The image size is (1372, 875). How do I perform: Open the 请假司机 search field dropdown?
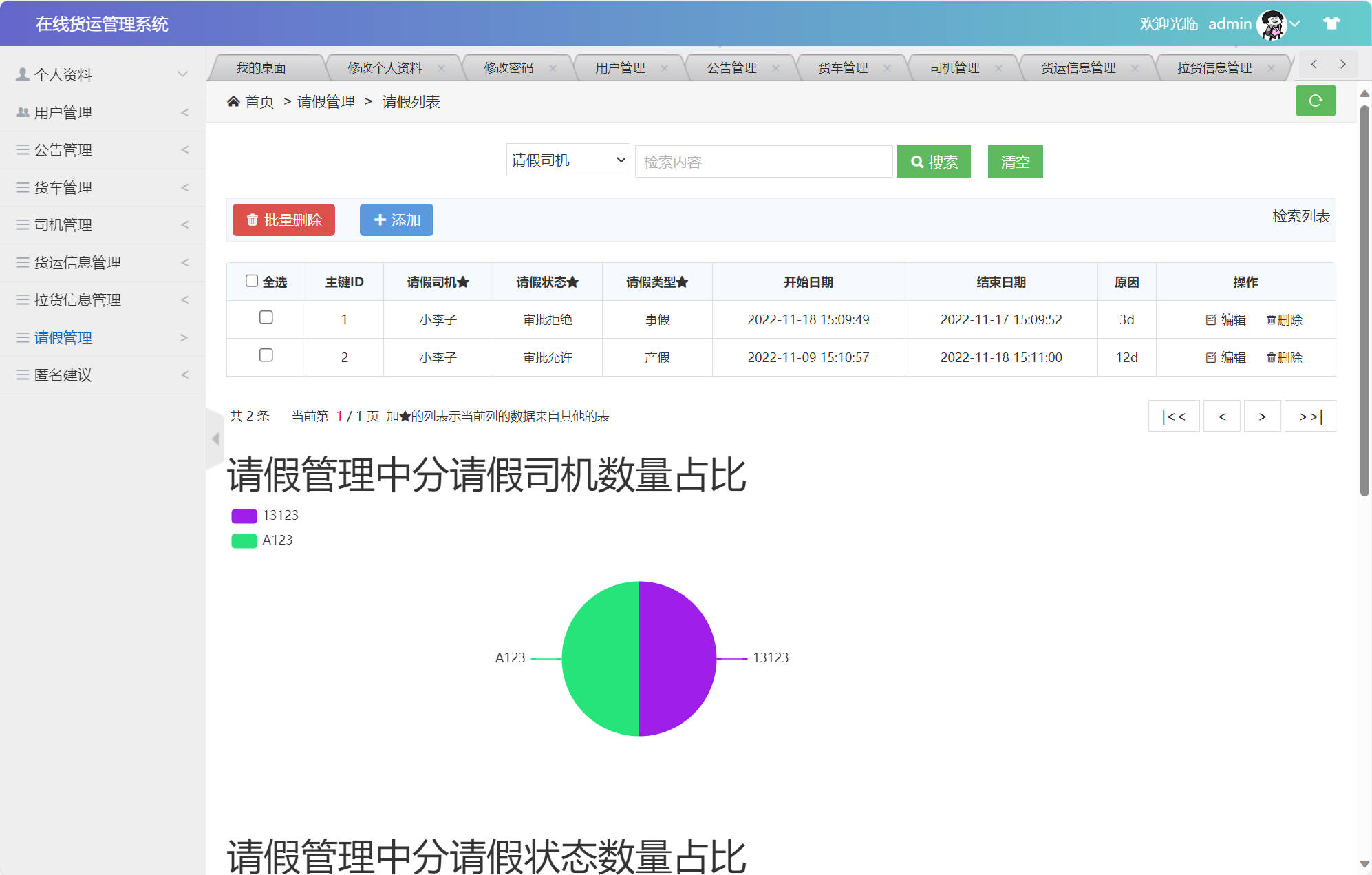[567, 160]
